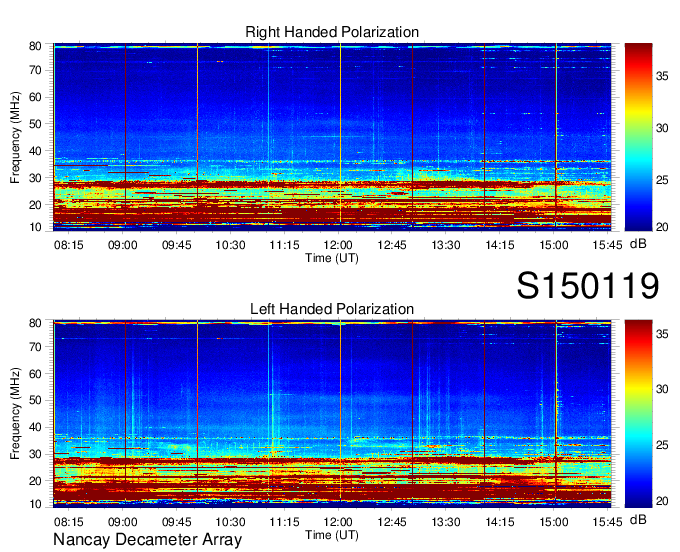This screenshot has height=552, width=680.
Task: Click "08:15" tick on the Left Handed time axis
Action: 69,522
